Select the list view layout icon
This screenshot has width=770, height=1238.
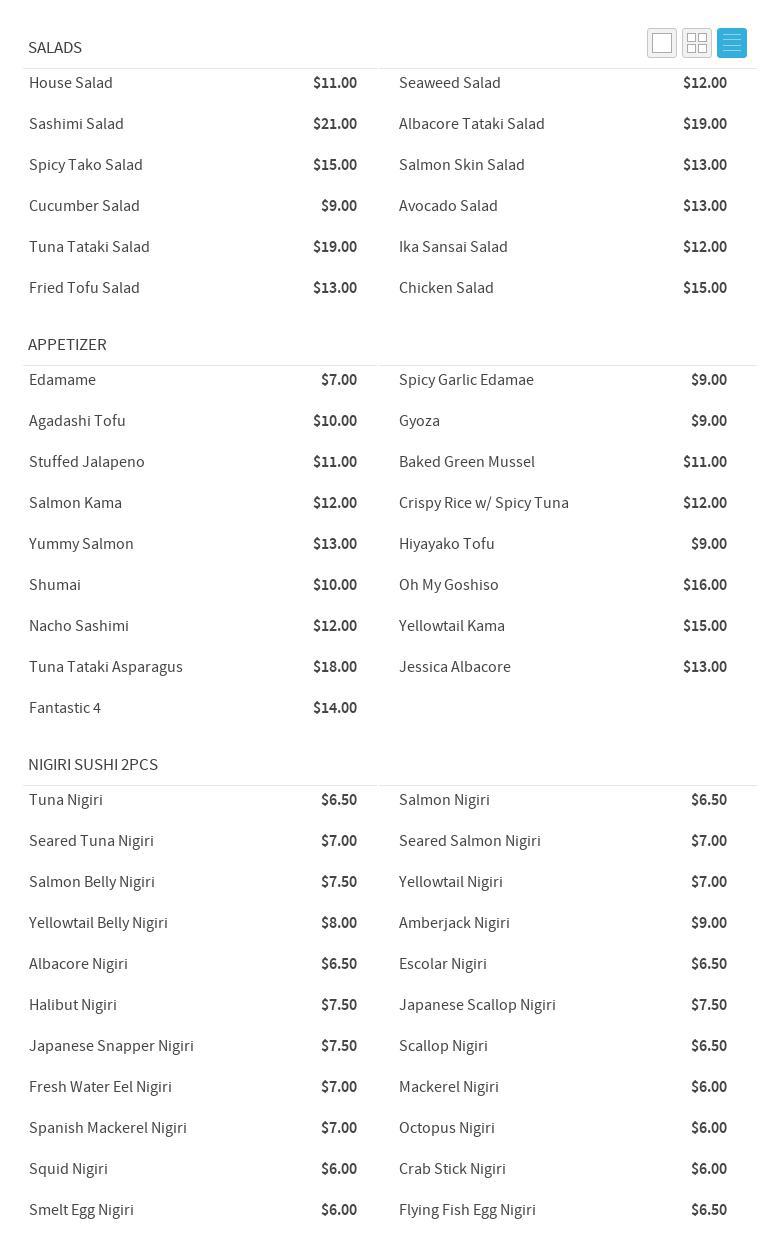(732, 43)
